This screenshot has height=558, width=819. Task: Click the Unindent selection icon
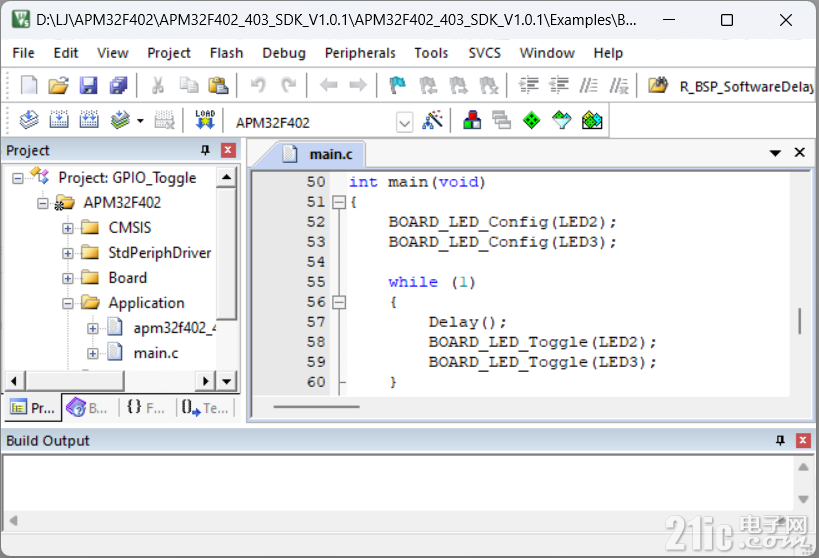(559, 85)
